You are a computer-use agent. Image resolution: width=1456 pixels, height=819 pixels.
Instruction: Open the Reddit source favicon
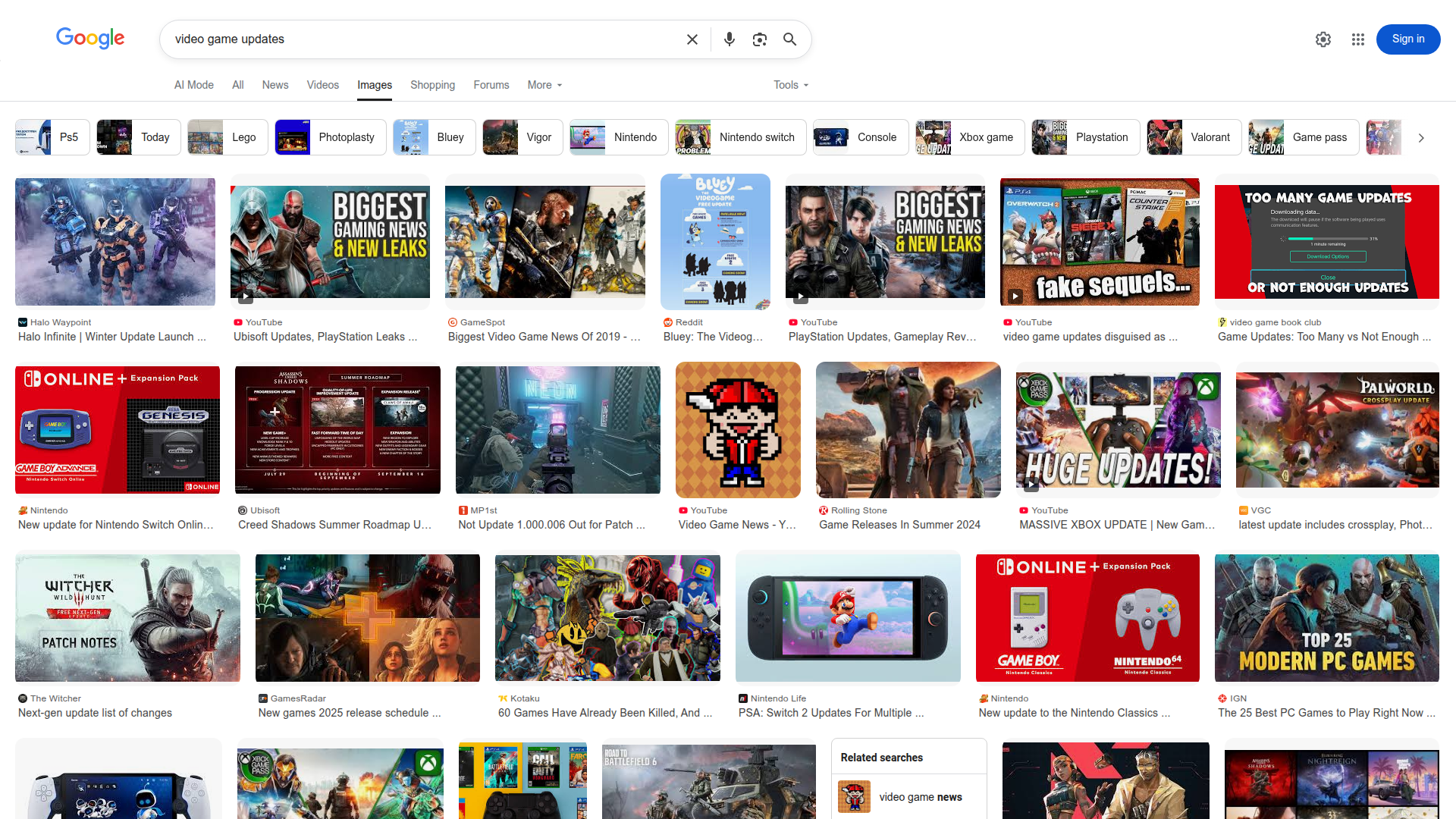point(668,322)
